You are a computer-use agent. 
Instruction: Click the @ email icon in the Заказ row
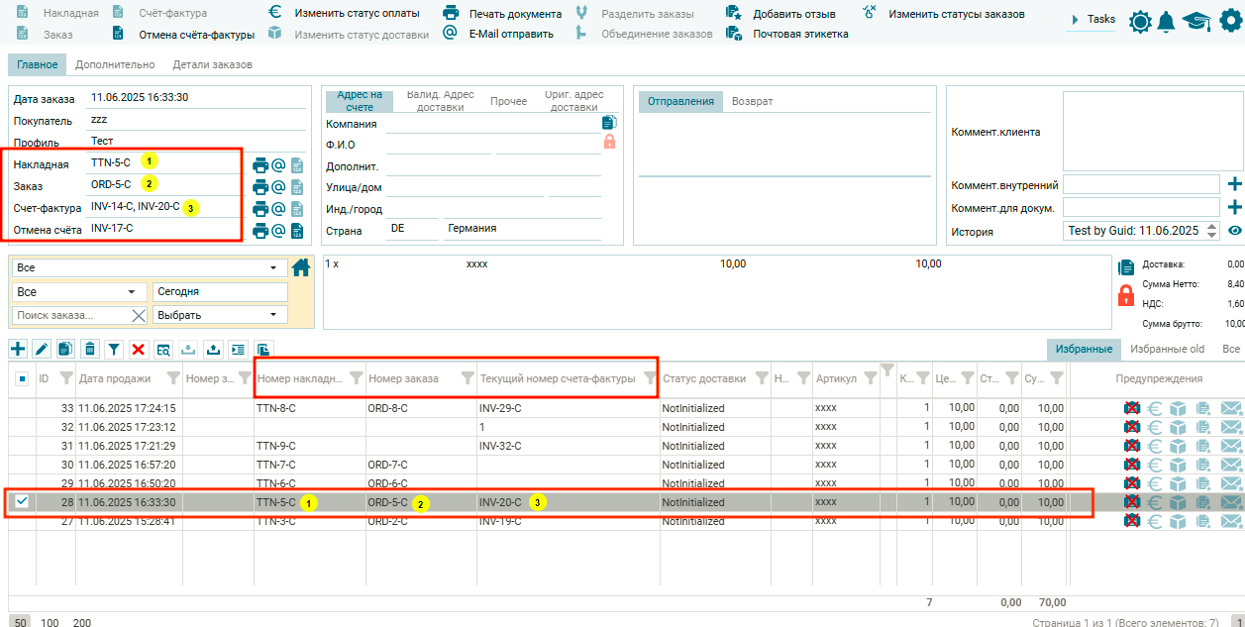[279, 186]
